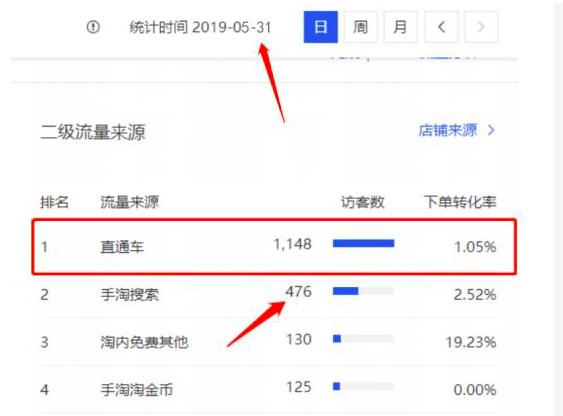Click the 手淘搜索 visitor progress bar
Viewport: 563px width, 416px height.
(x=363, y=291)
